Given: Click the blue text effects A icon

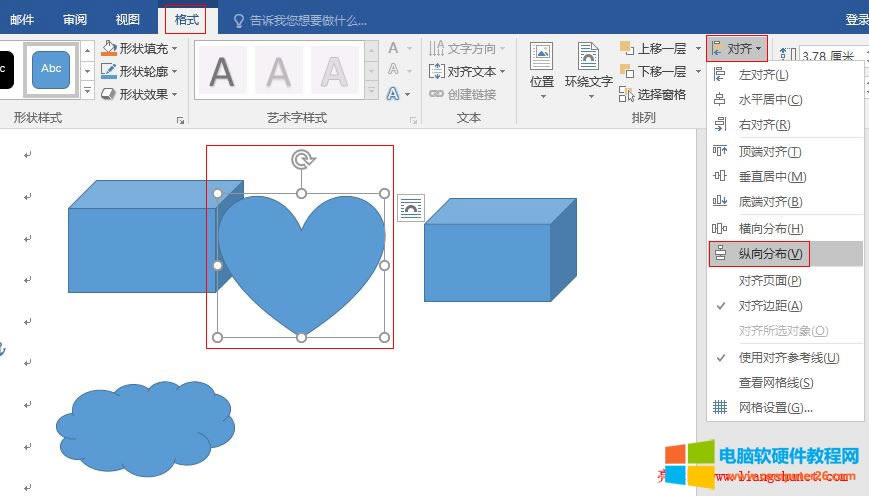Looking at the screenshot, I should pyautogui.click(x=393, y=94).
